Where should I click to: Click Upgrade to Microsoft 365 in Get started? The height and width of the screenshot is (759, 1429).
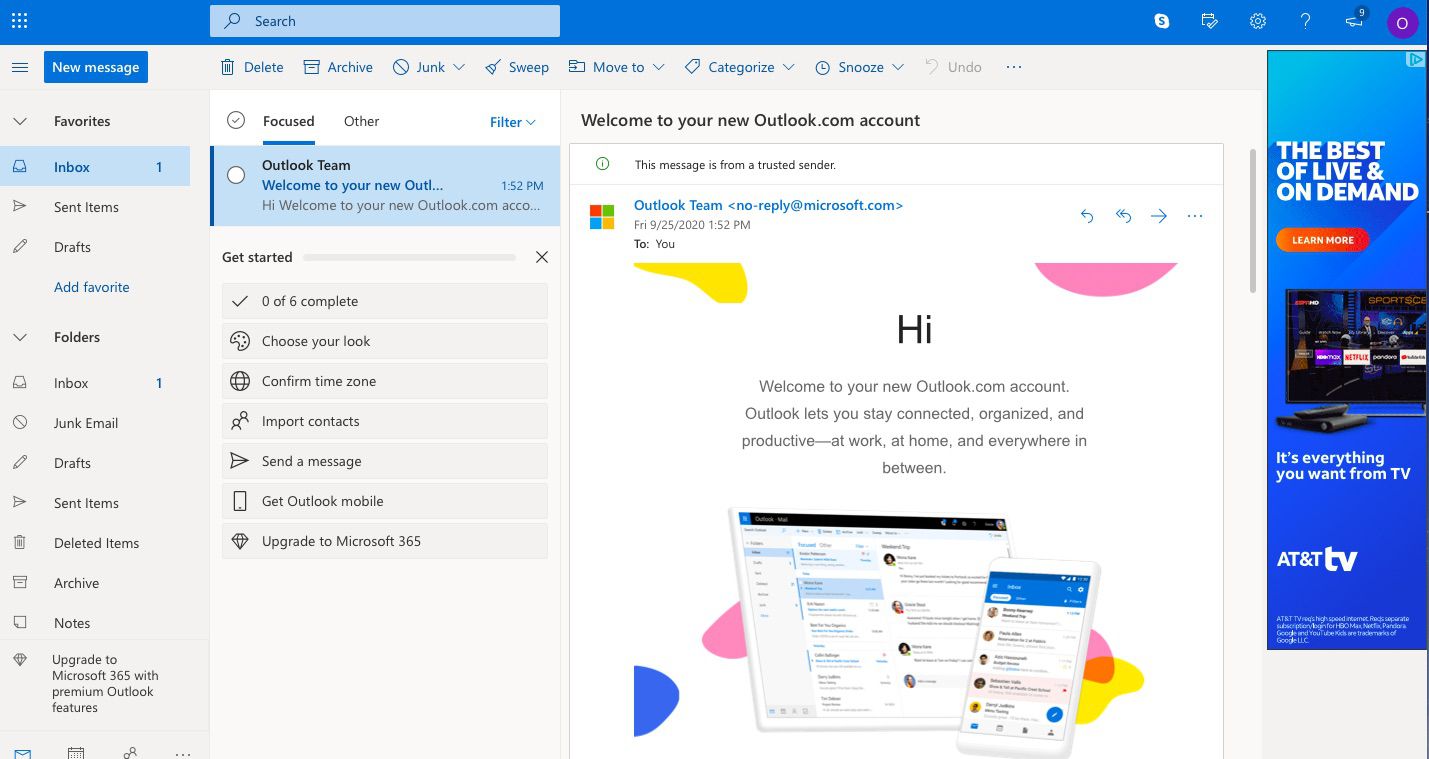(385, 541)
